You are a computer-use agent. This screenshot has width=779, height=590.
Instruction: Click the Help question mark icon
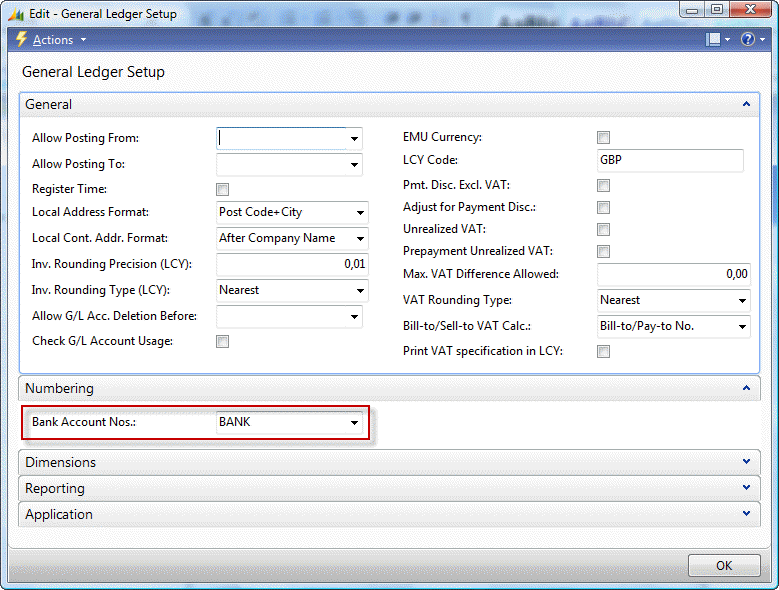[747, 39]
